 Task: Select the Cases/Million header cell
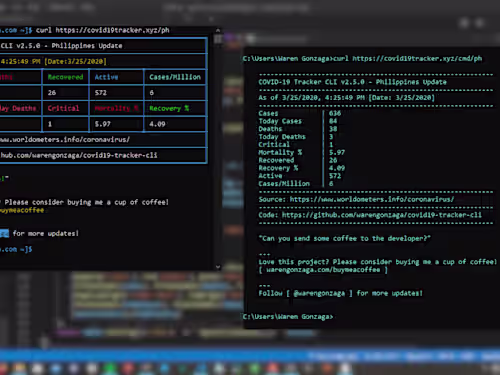coord(175,77)
